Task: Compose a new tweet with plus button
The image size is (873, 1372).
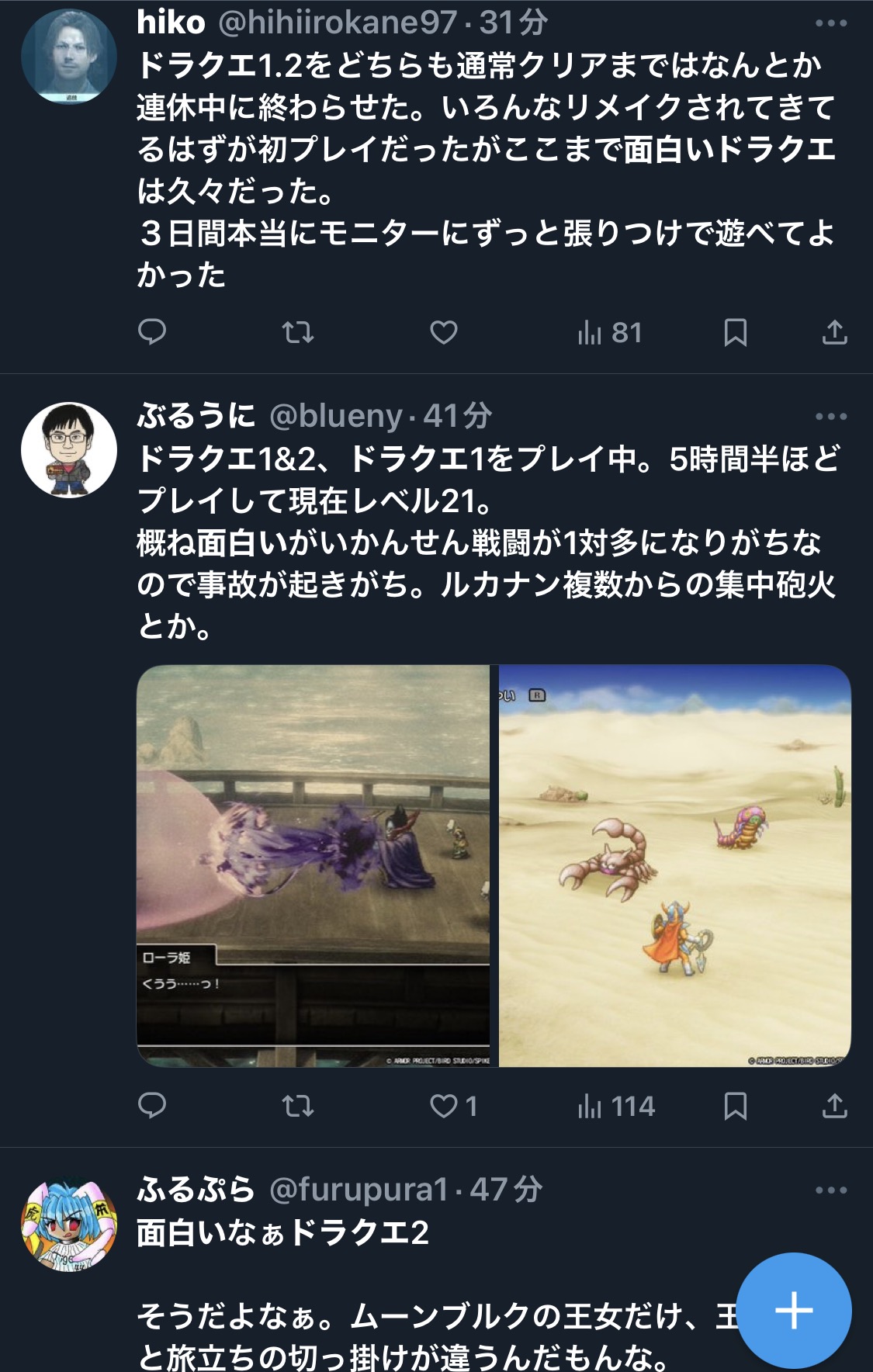Action: pos(794,1311)
